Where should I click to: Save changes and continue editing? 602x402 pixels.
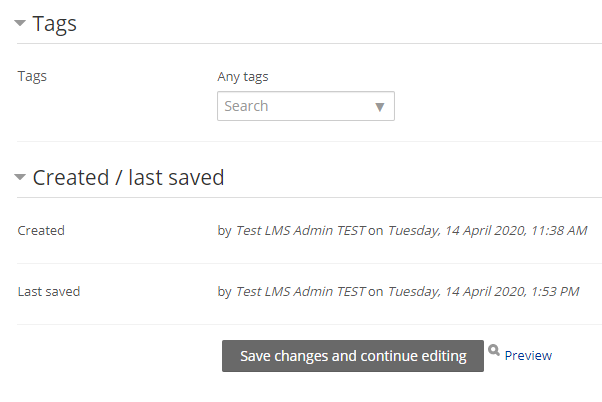(x=352, y=356)
